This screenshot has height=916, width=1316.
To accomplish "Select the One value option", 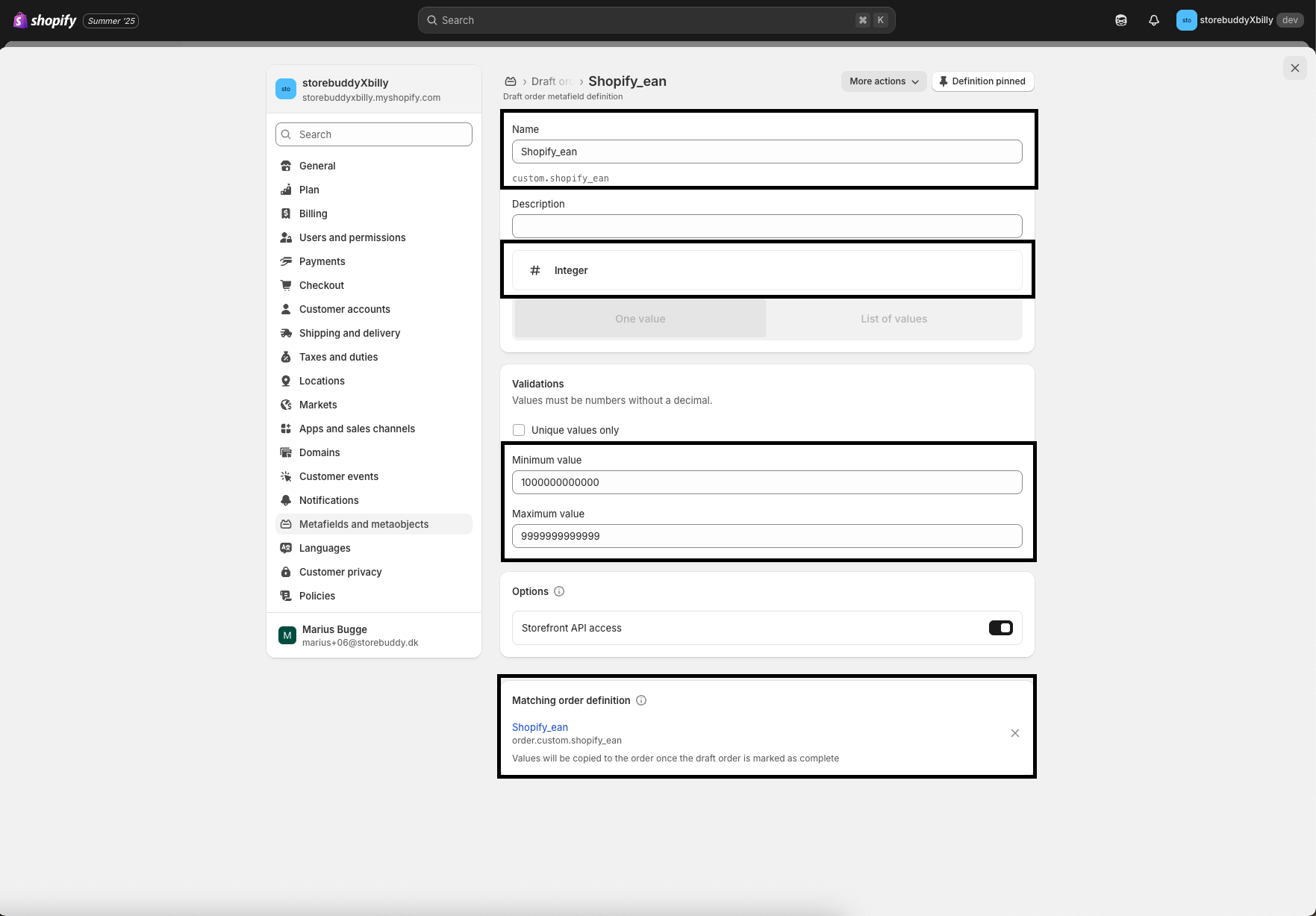I will tap(640, 319).
